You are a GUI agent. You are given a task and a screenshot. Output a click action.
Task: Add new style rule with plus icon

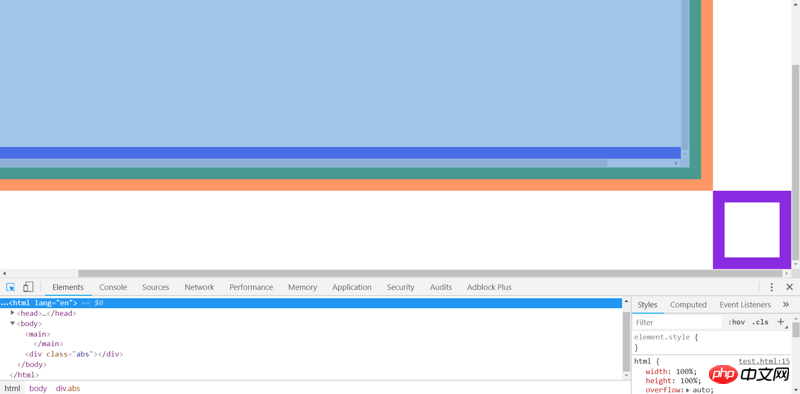781,322
